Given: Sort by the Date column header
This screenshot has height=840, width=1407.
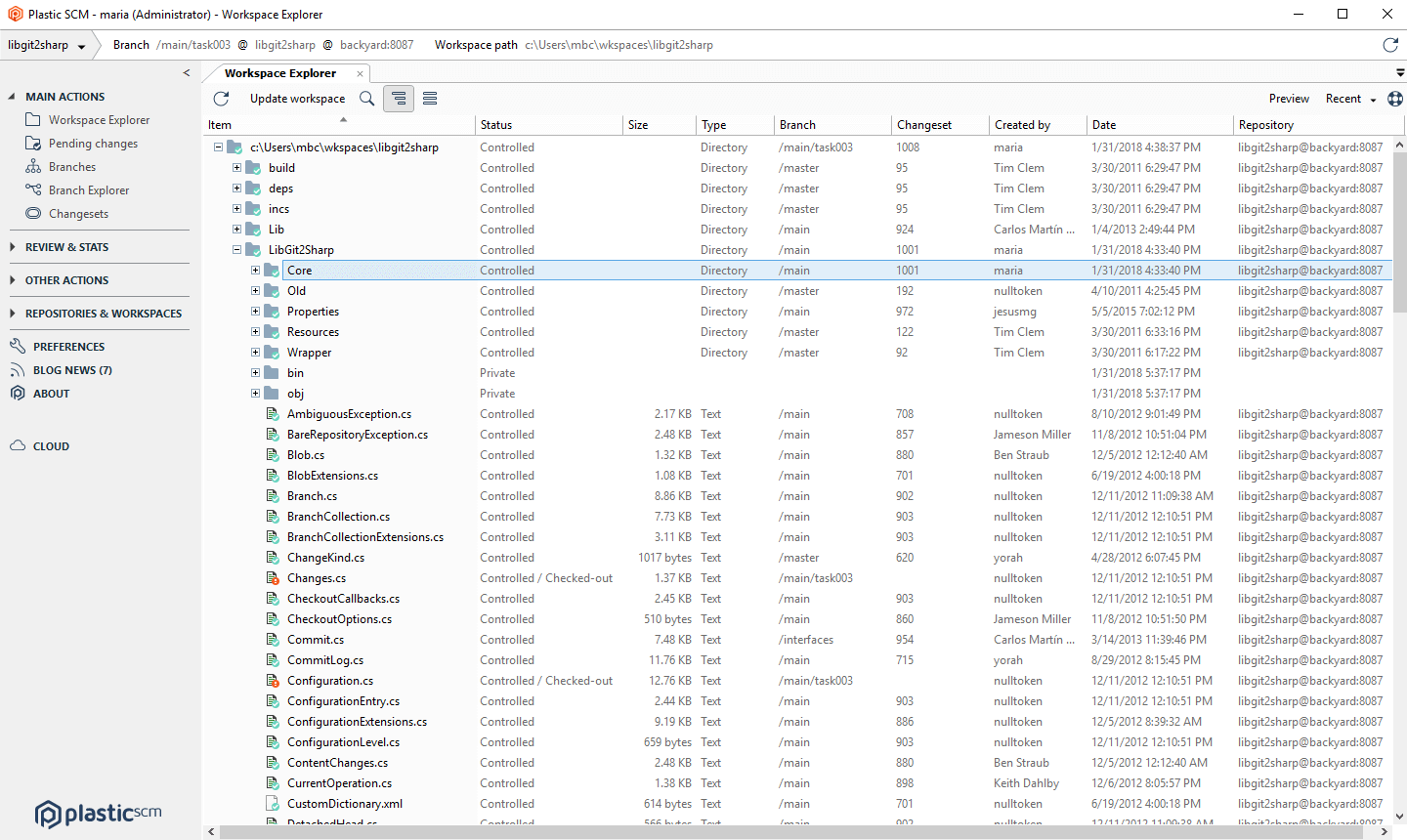Looking at the screenshot, I should pos(1161,125).
